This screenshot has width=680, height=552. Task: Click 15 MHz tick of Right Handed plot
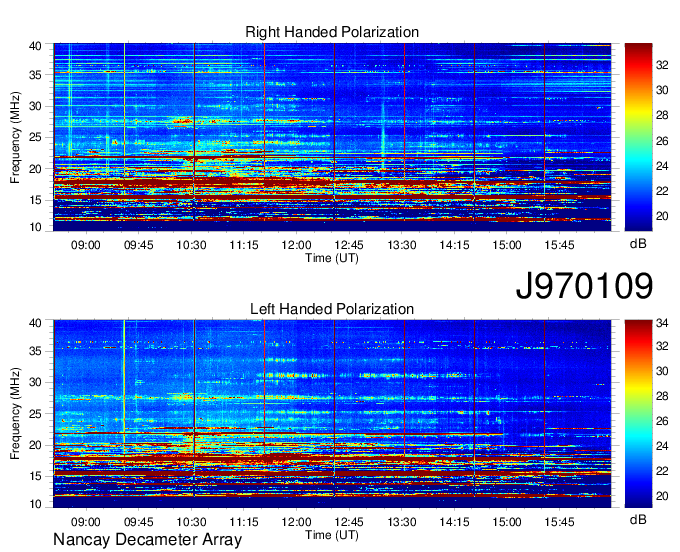pos(35,200)
